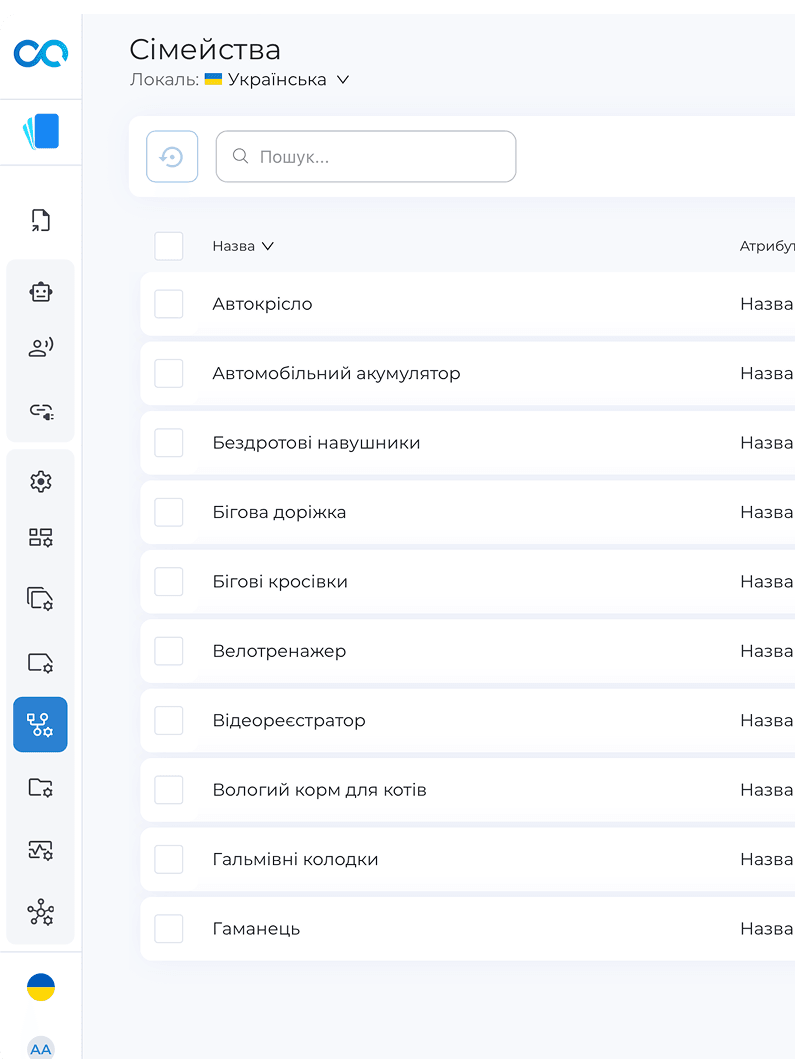Viewport: 795px width, 1059px height.
Task: Click the infinity logo icon
Action: pyautogui.click(x=41, y=53)
